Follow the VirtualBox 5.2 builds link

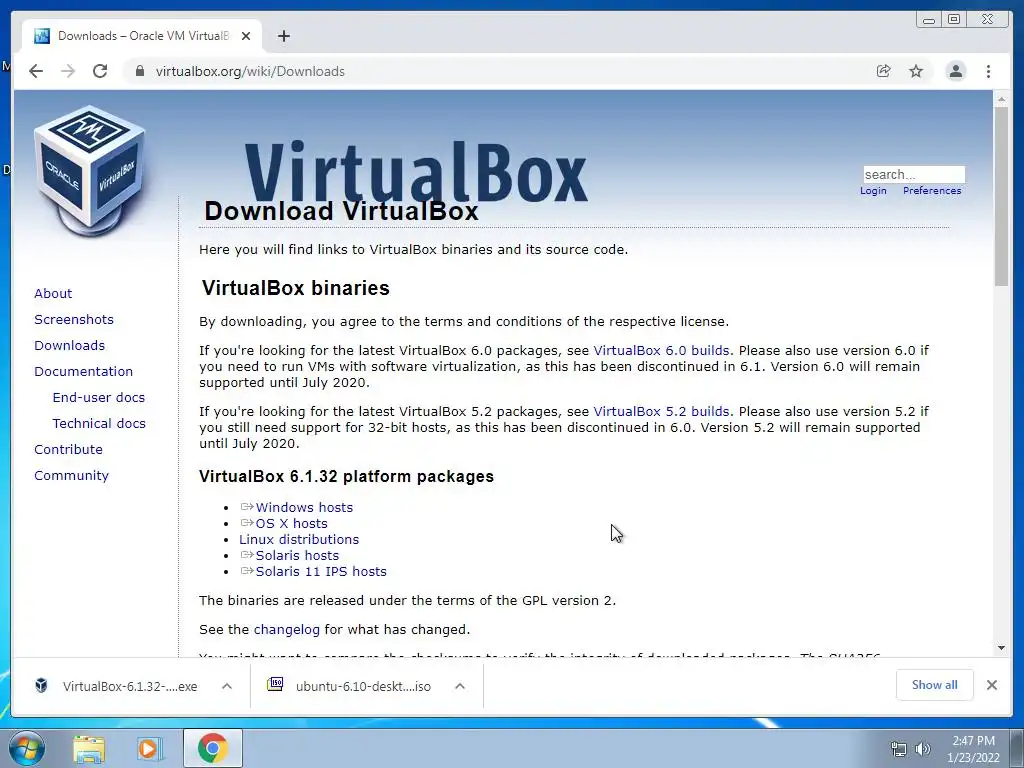(661, 412)
